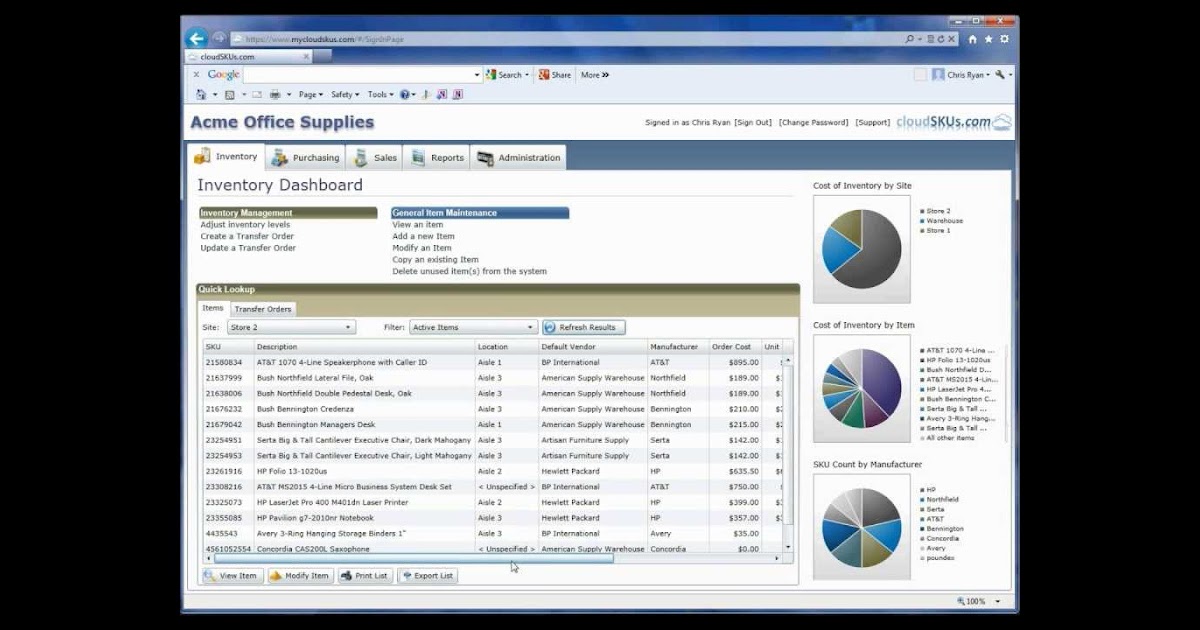Viewport: 1200px width, 630px height.
Task: Switch to the Administration tab
Action: 518,157
